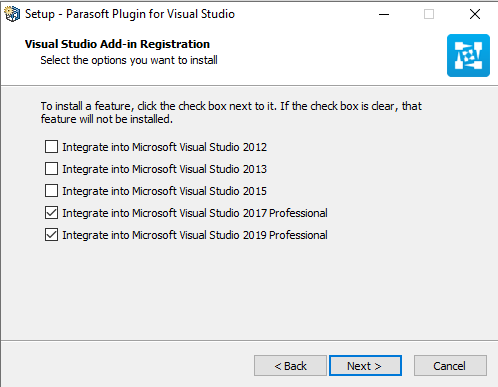Uncheck the Visual Studio 2017 Professional checkbox
This screenshot has height=387, width=498.
(51, 213)
